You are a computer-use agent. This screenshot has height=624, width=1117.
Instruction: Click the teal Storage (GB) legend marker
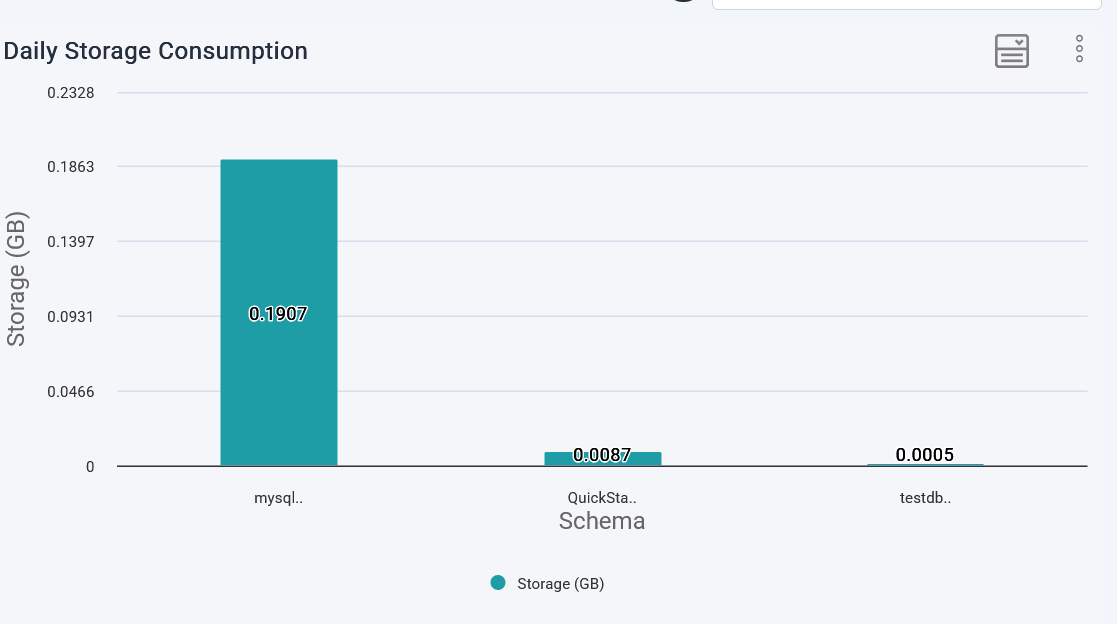click(498, 583)
